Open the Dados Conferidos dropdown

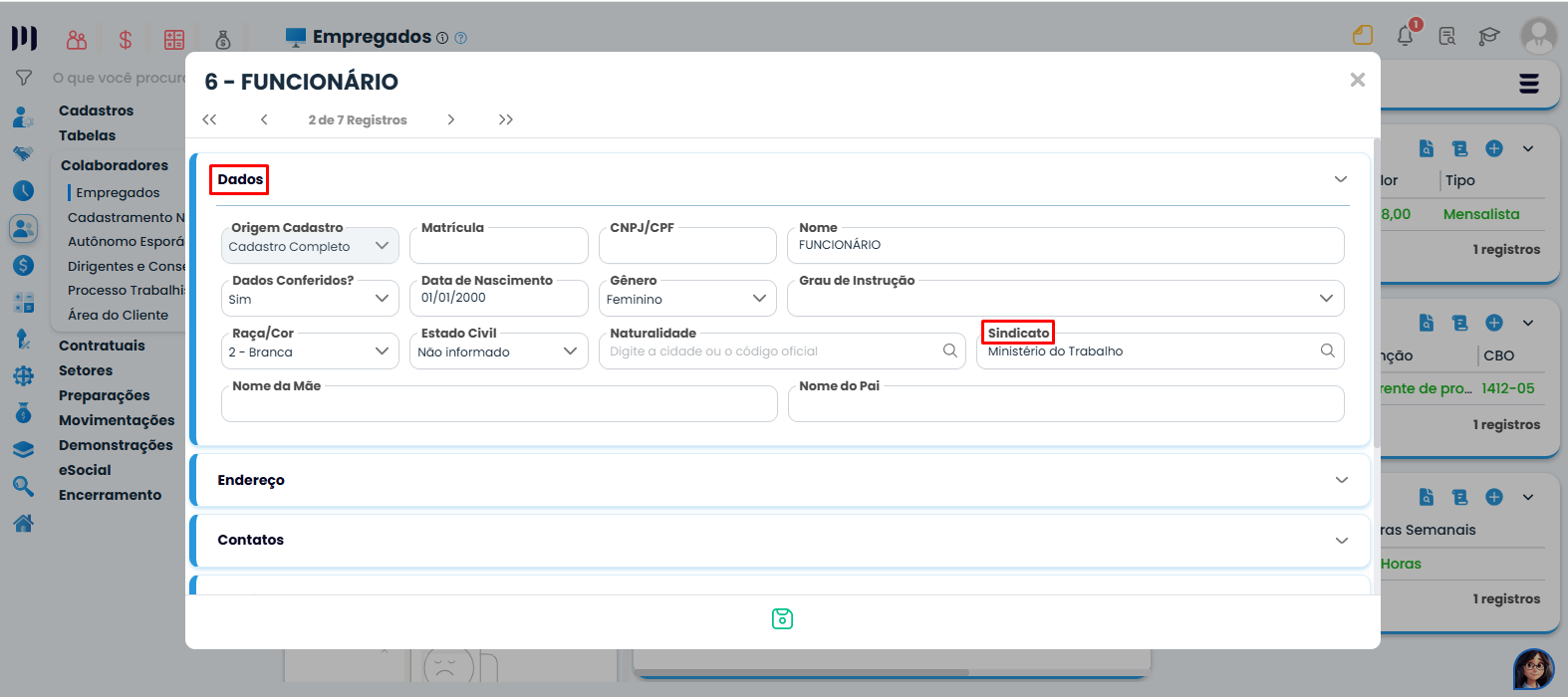pyautogui.click(x=309, y=299)
